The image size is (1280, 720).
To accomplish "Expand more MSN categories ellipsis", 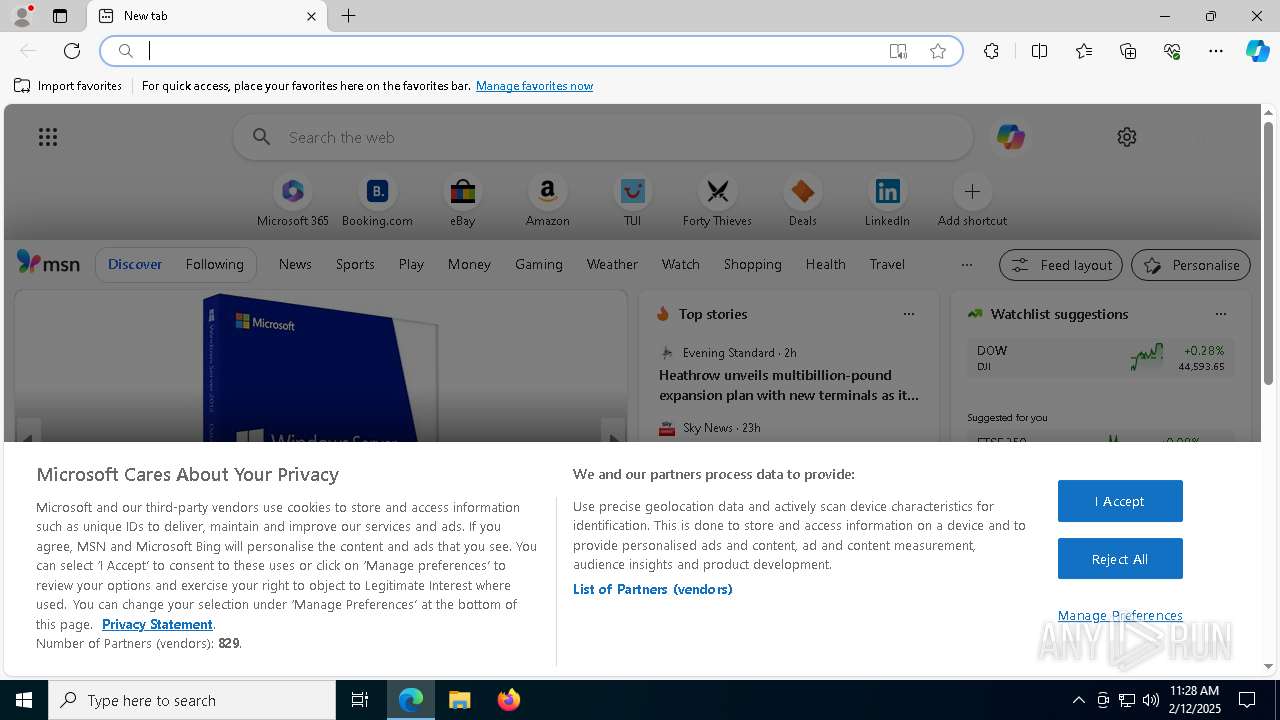I will pyautogui.click(x=966, y=264).
